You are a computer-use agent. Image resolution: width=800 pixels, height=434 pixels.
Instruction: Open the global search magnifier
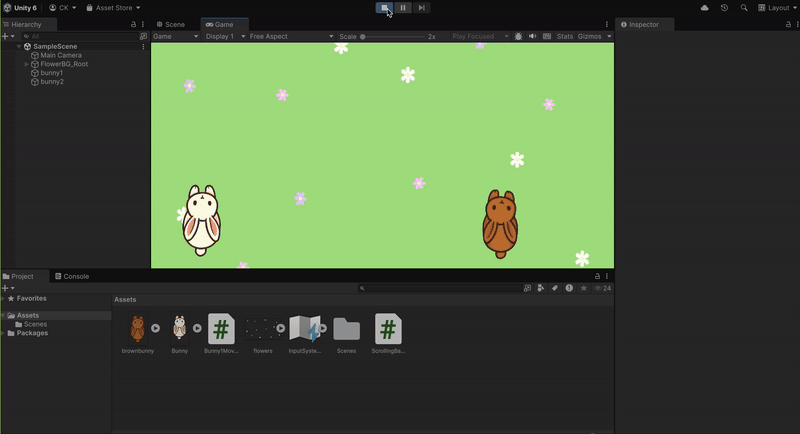click(744, 8)
